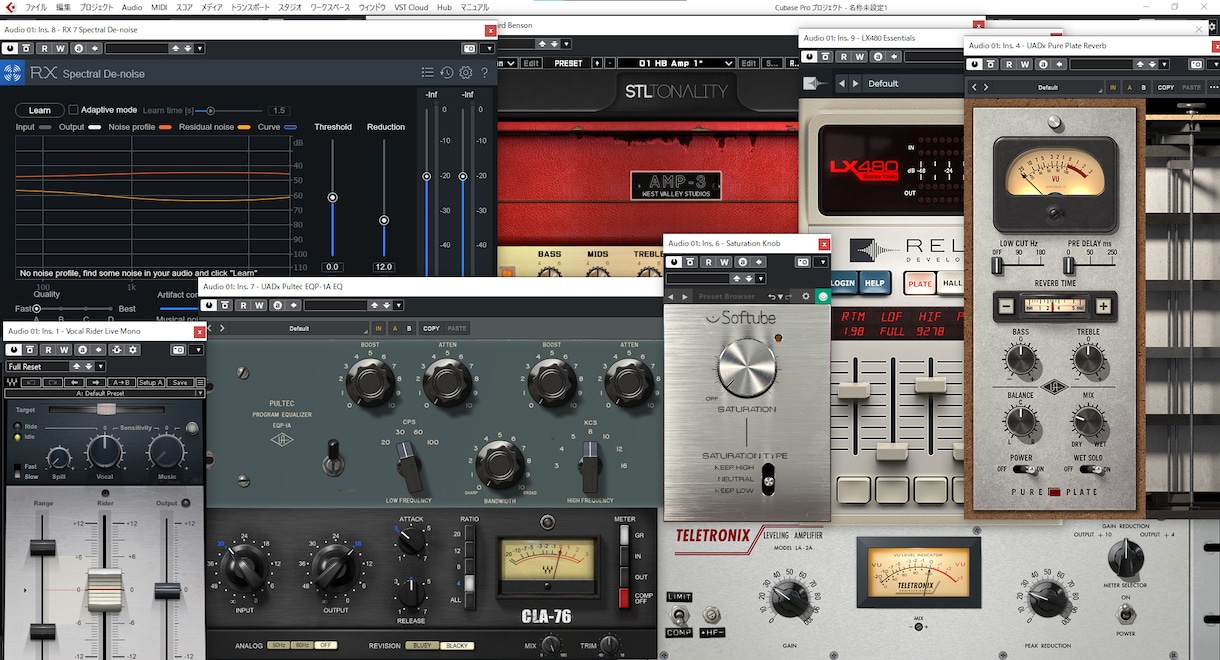1220x660 pixels.
Task: Increase reverb time with plus button on Pure Plate
Action: (1103, 306)
